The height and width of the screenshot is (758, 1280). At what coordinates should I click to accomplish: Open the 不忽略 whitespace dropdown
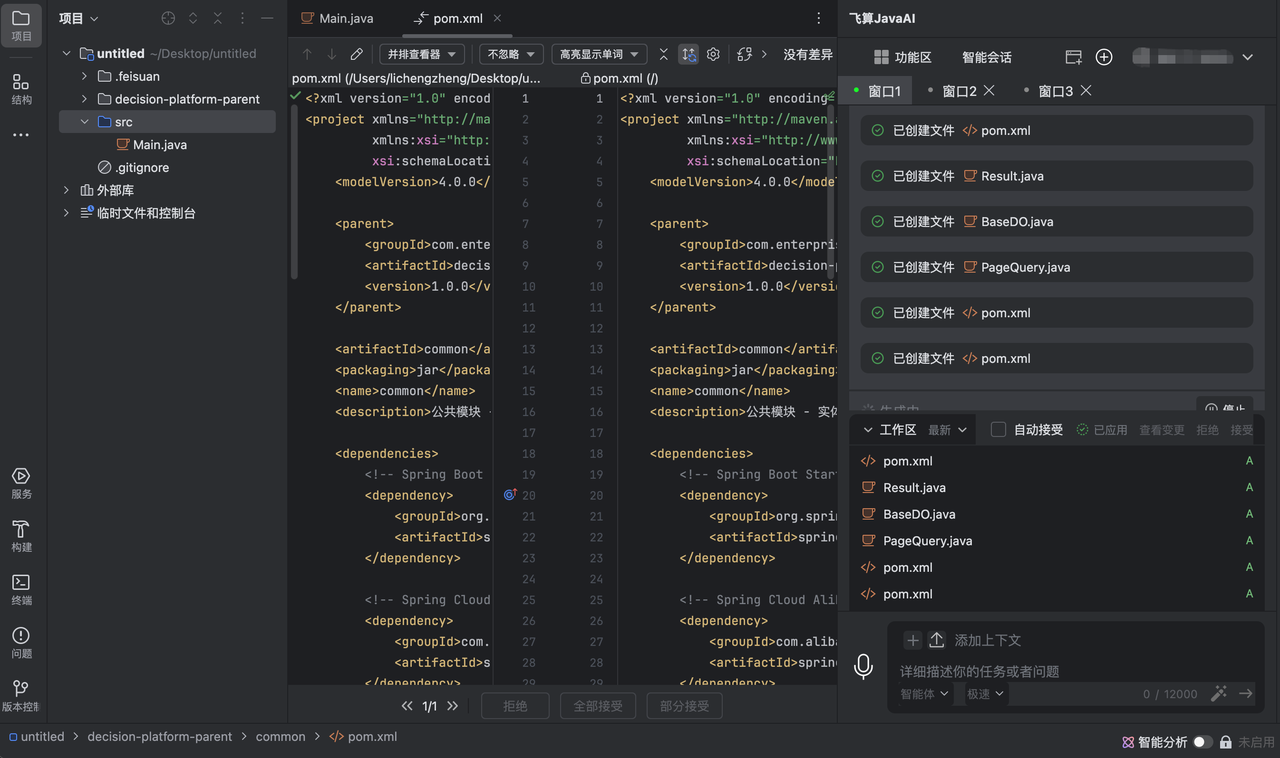click(511, 54)
